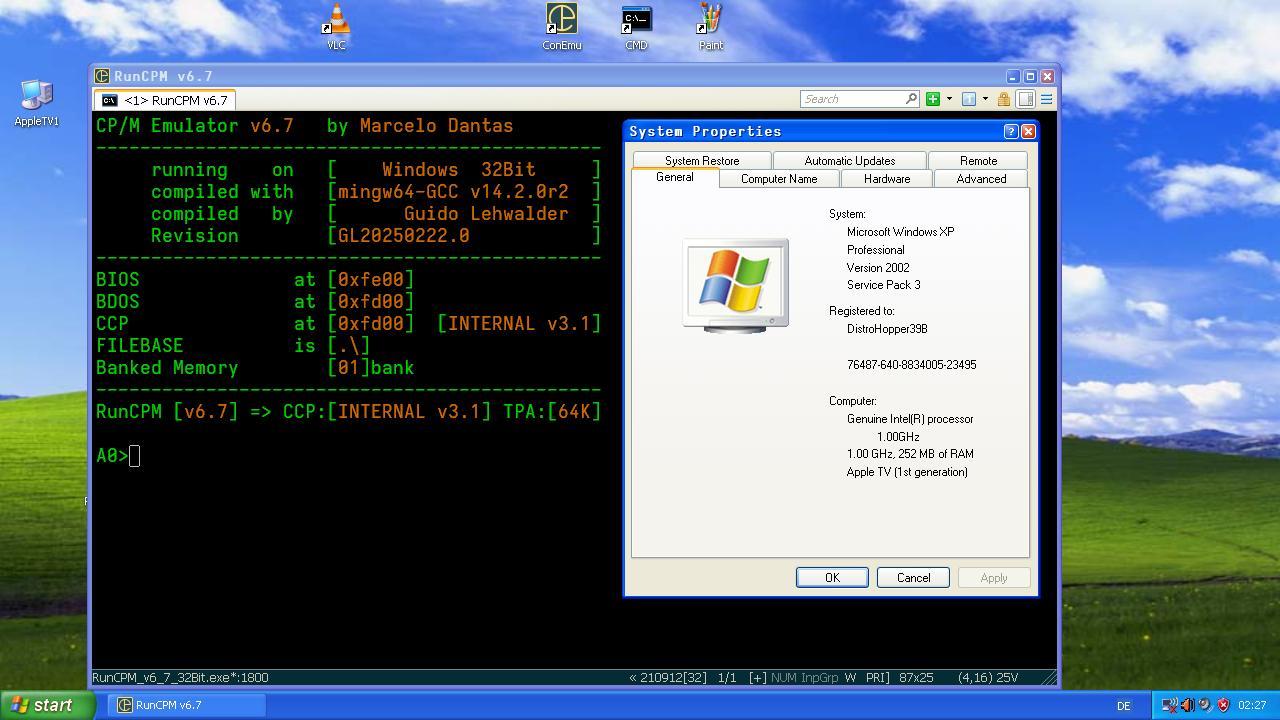This screenshot has width=1280, height=720.
Task: Click the status bar process name 'RunCPM_v6_7_32Bit.exe*:1800'
Action: tap(181, 677)
